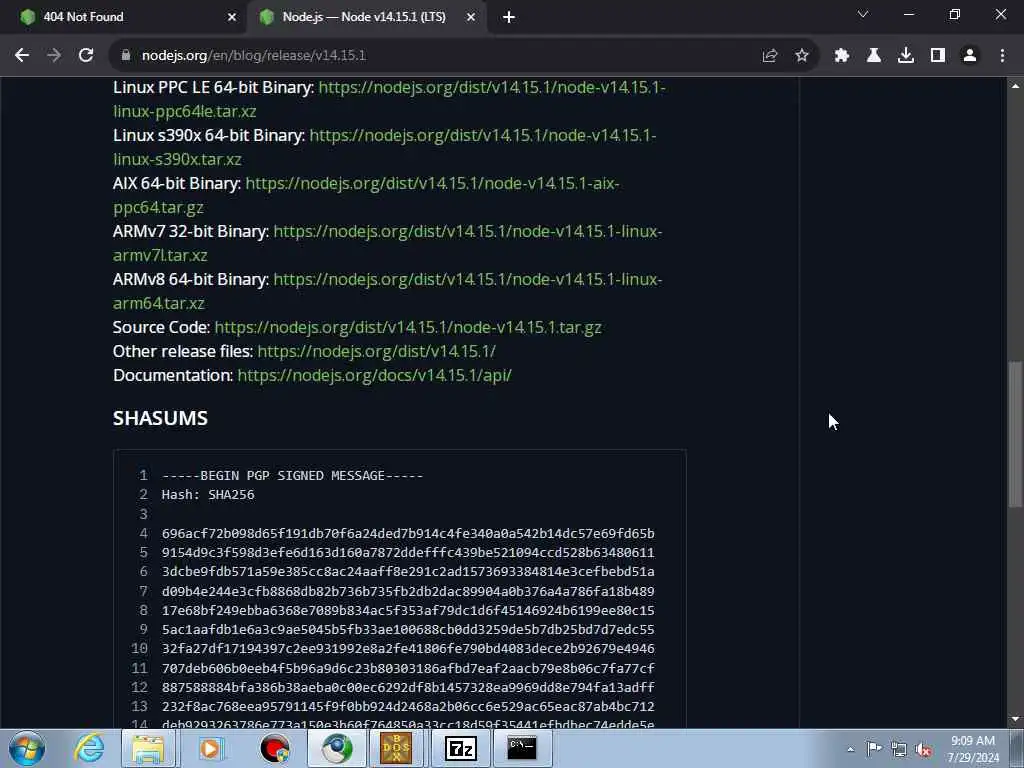
Task: Click hash line starting with 32fa27df
Action: pyautogui.click(x=408, y=648)
